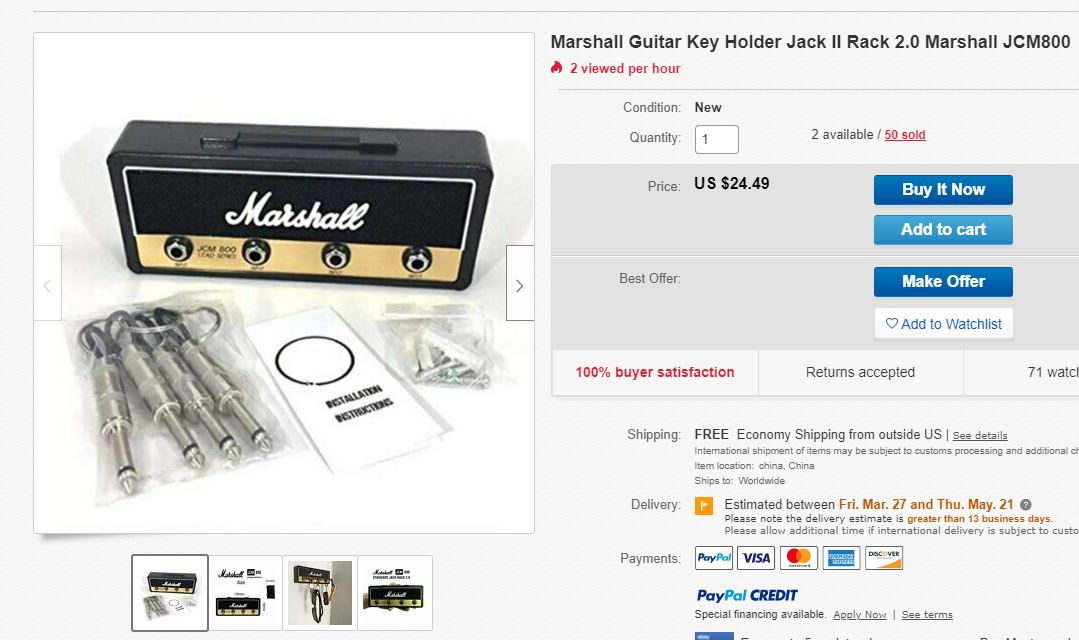Click the orange delivery flag icon
This screenshot has width=1079, height=640.
click(x=704, y=506)
